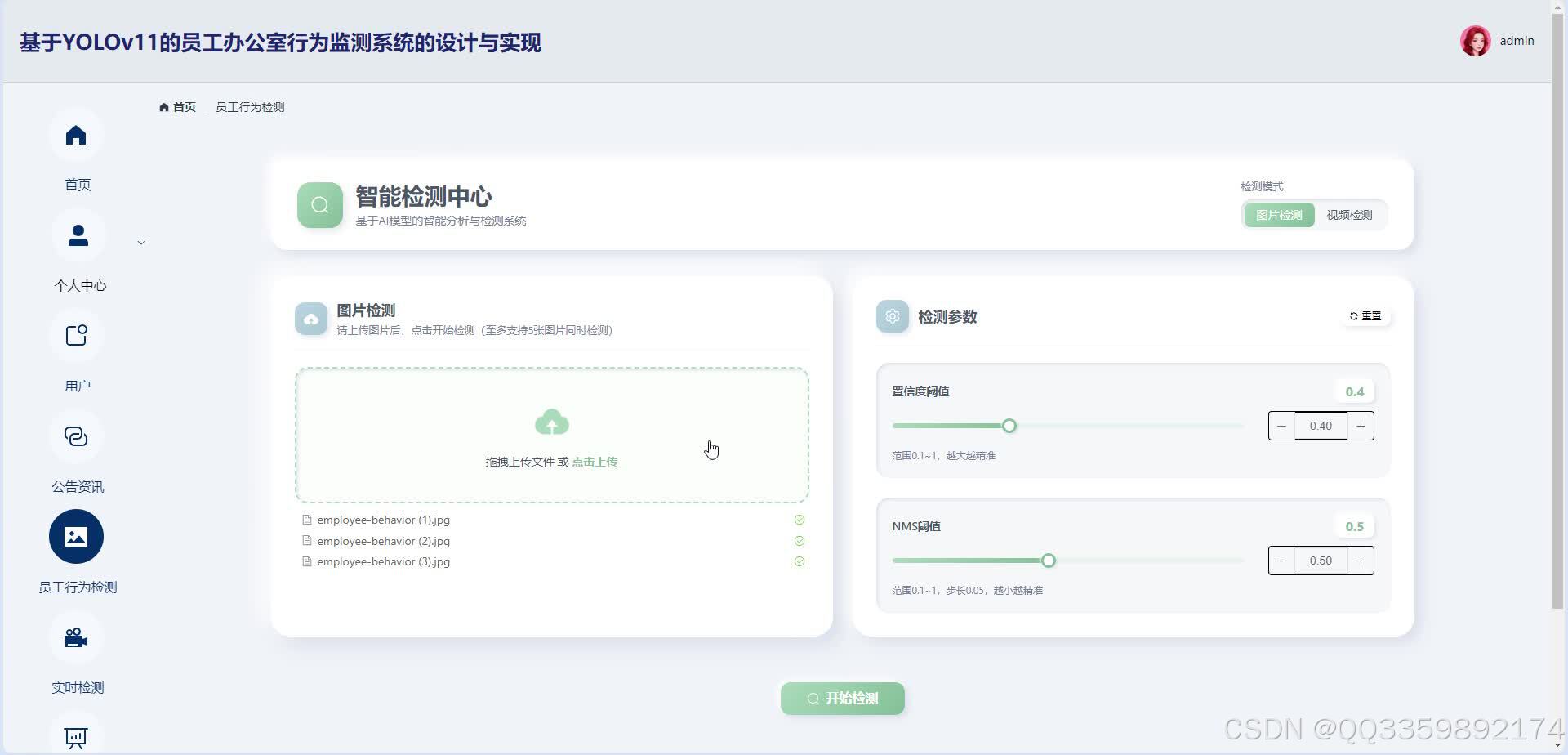Click the admin username

click(1517, 41)
